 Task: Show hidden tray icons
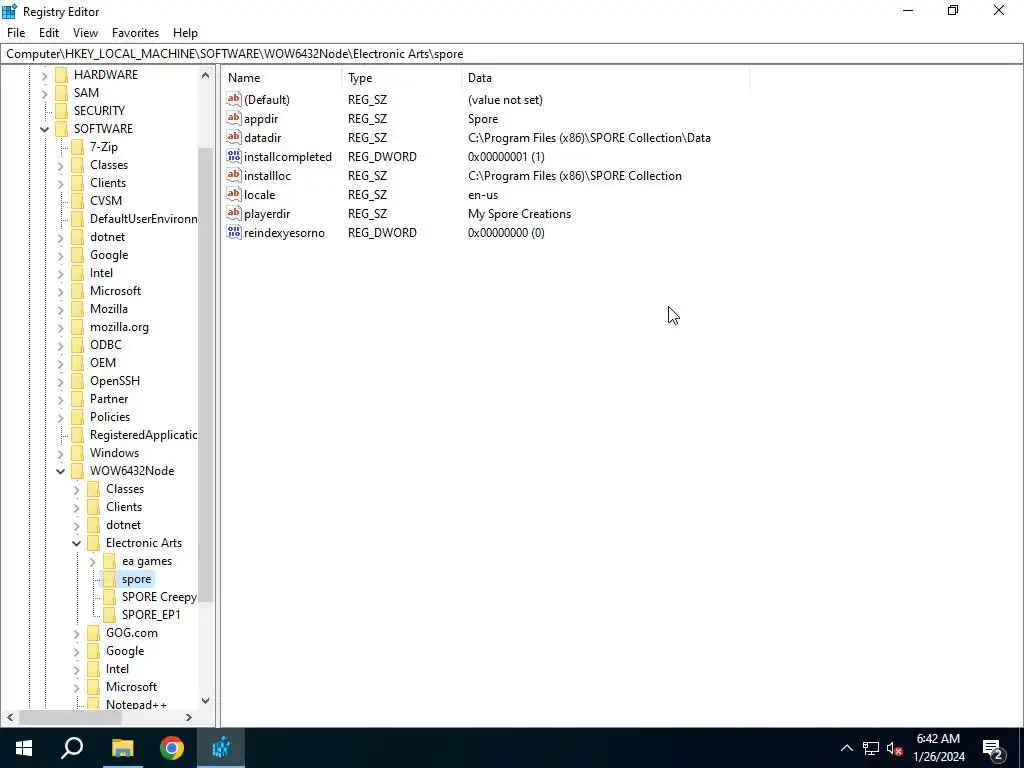pos(846,748)
